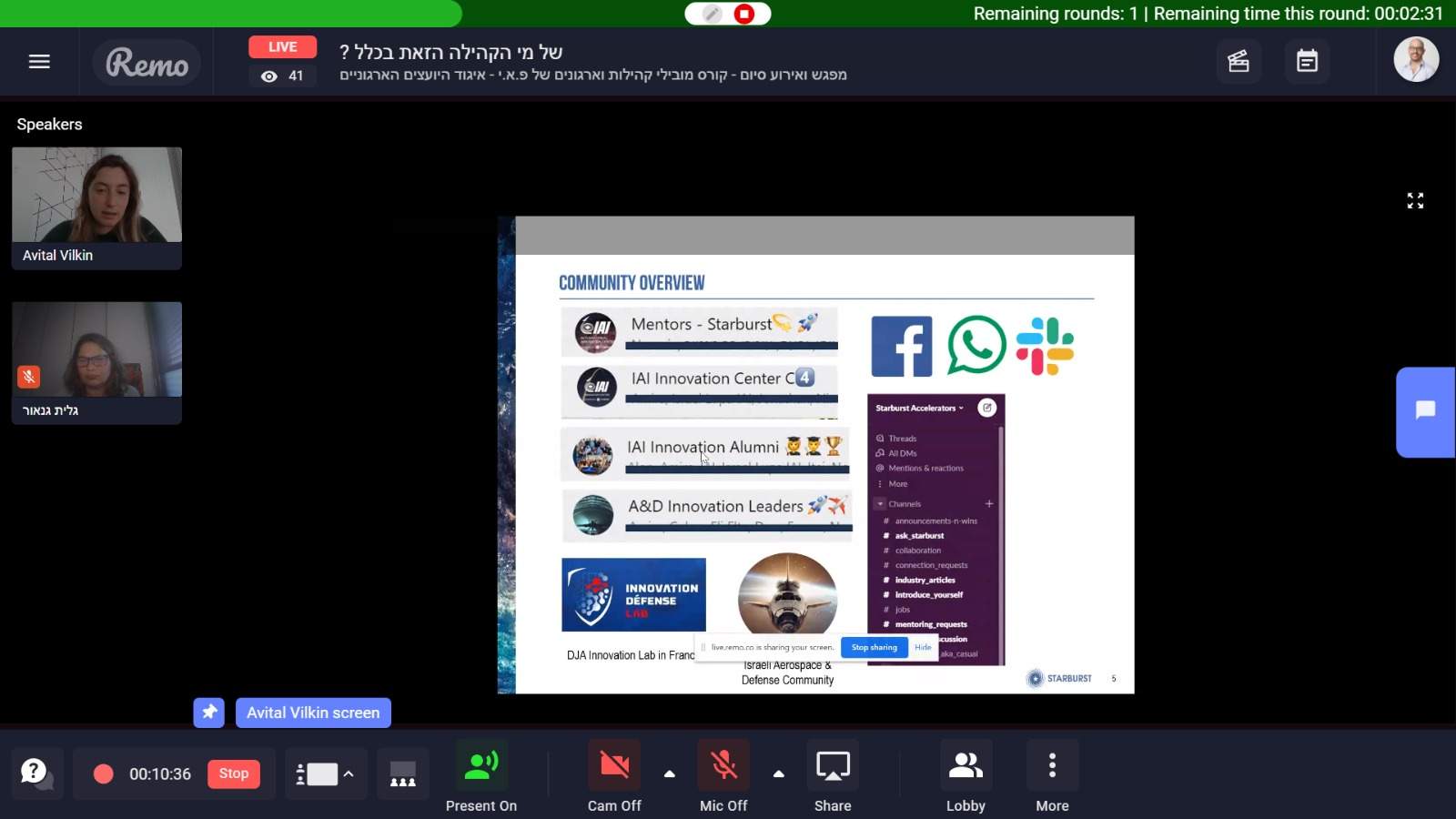Open camera options arrow beside Cam Off

pyautogui.click(x=670, y=773)
